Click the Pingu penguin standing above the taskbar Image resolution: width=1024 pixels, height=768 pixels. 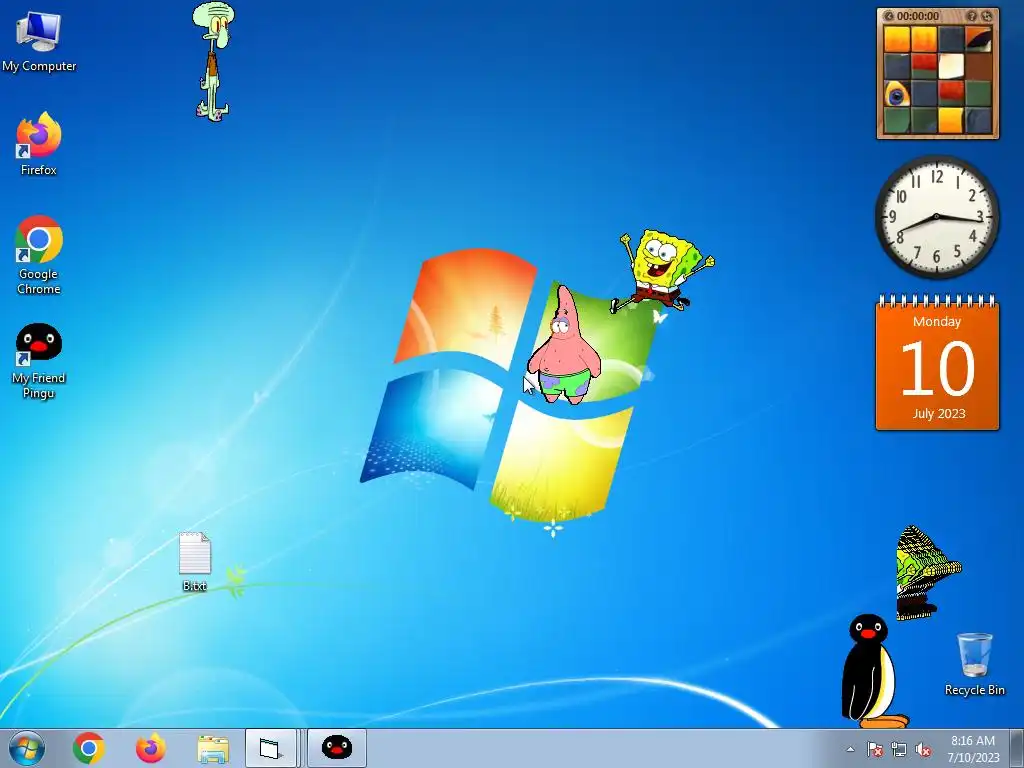871,671
